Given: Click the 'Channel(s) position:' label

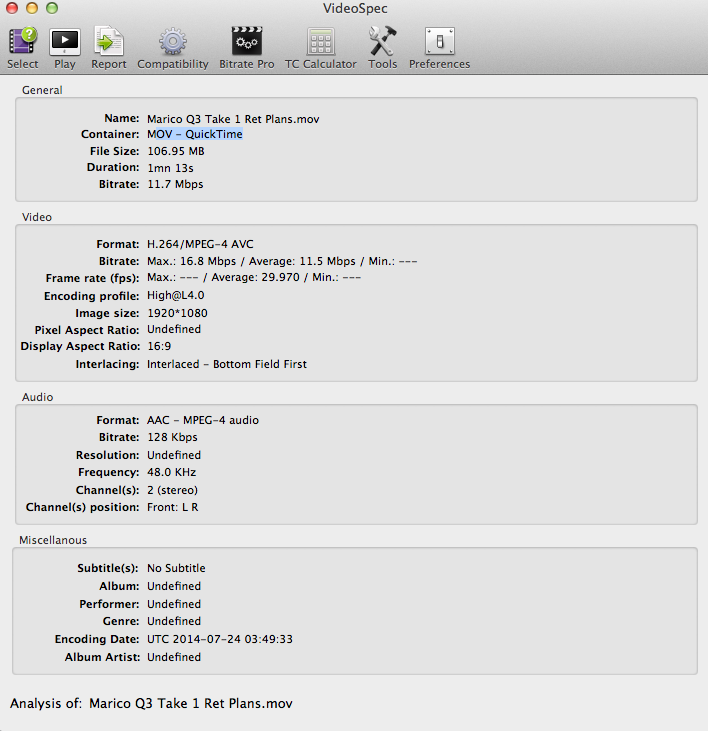Looking at the screenshot, I should [82, 507].
